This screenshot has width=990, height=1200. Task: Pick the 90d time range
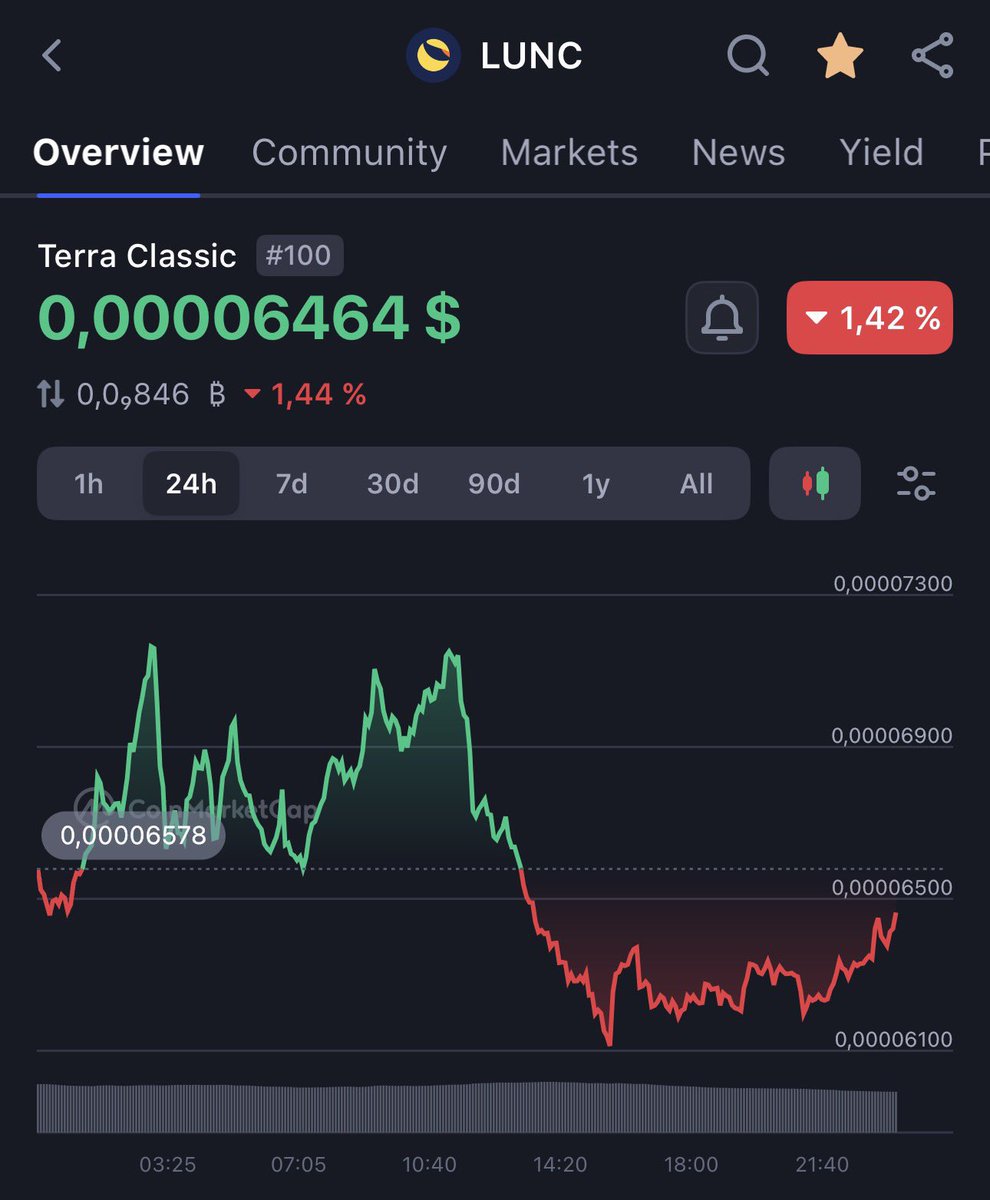494,484
